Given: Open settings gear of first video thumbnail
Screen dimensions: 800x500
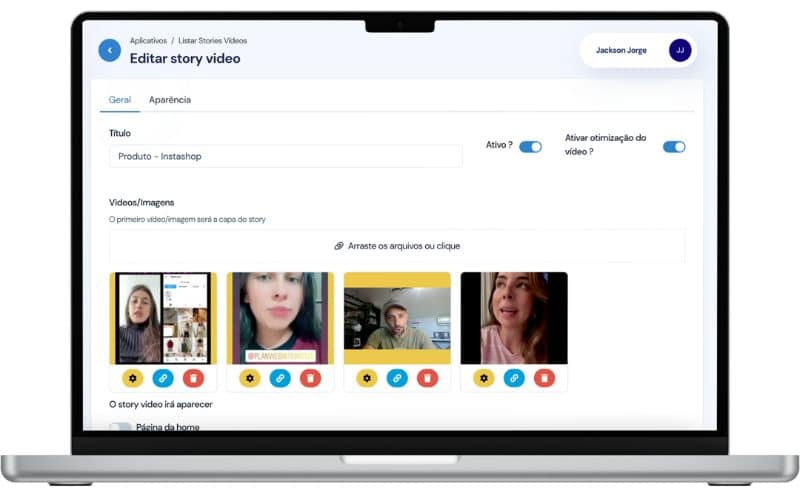Looking at the screenshot, I should tap(133, 378).
